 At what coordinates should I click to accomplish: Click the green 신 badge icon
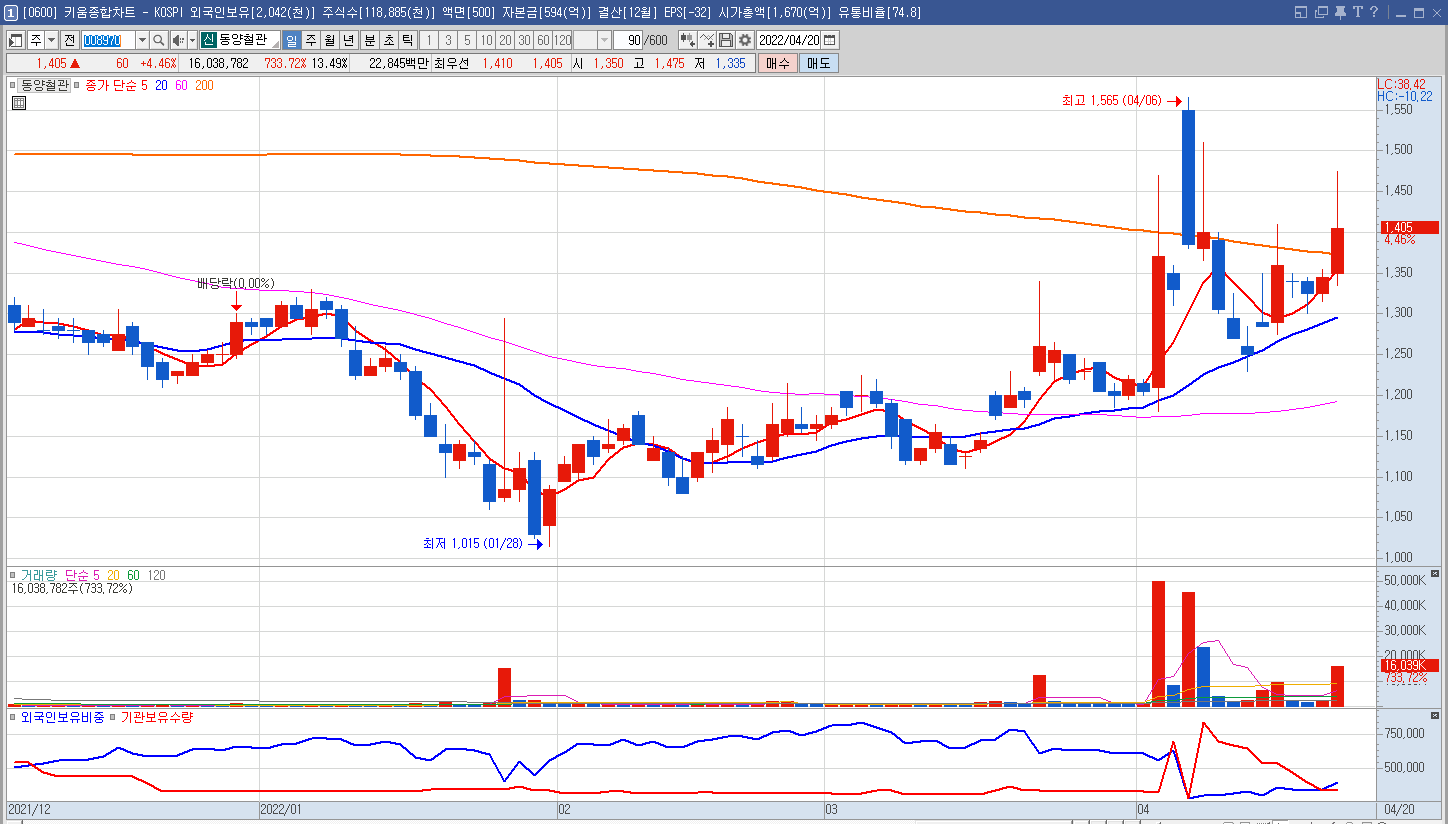click(208, 40)
